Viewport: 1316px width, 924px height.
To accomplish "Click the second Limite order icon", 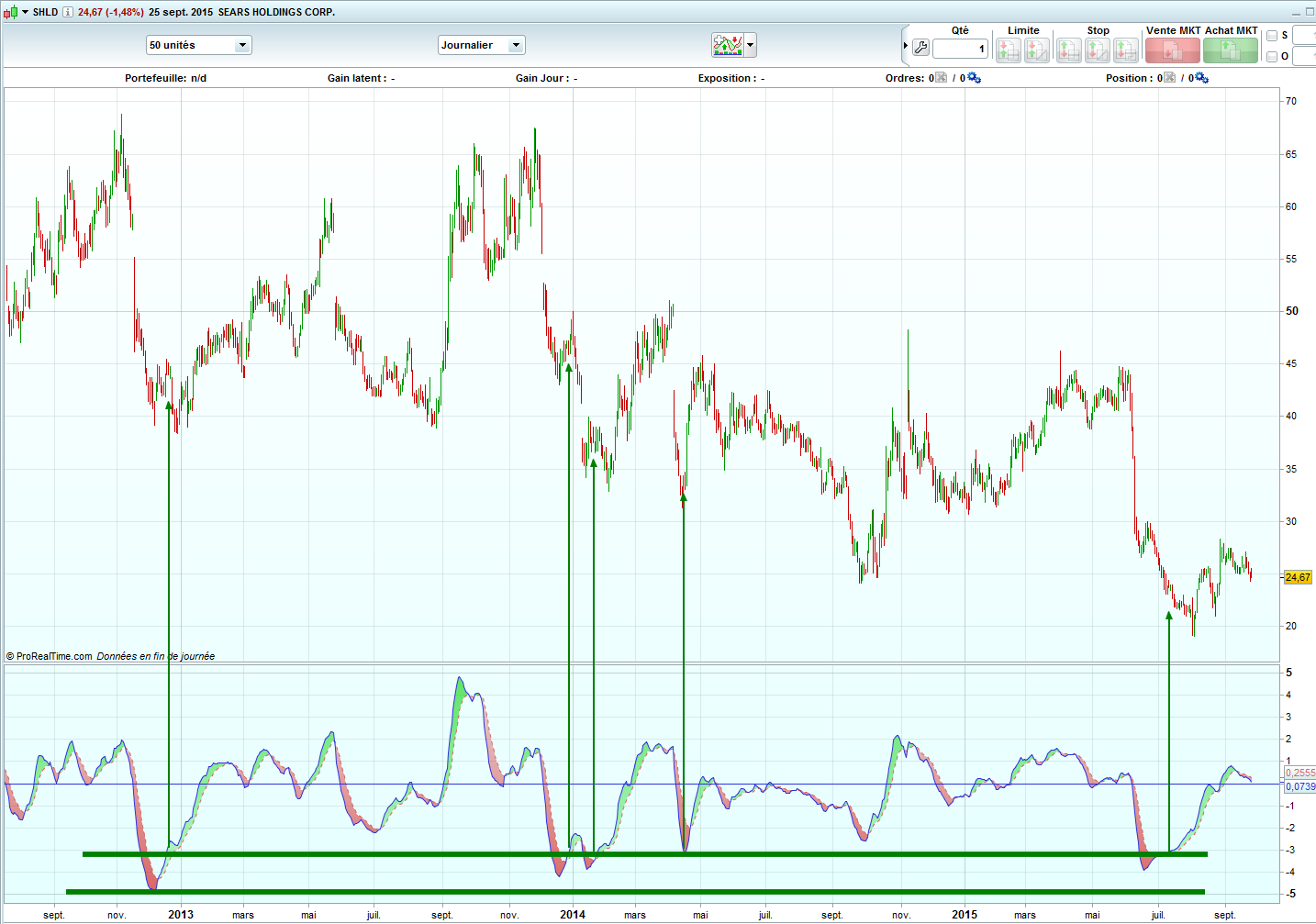I will [x=1037, y=50].
